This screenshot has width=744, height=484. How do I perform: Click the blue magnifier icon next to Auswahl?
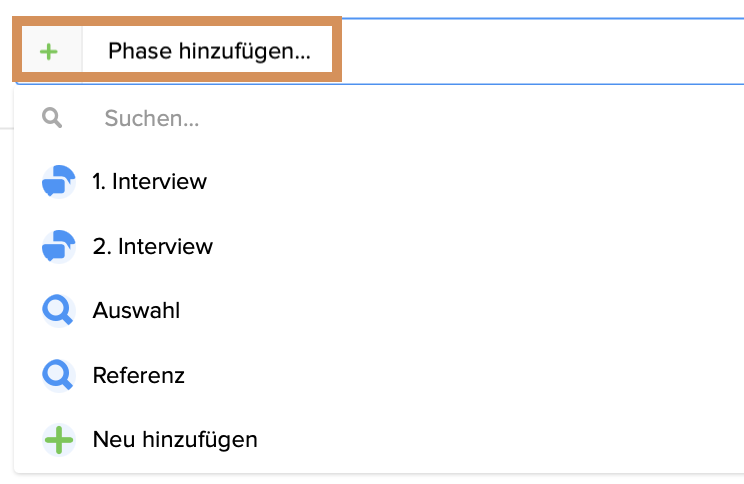(x=58, y=310)
